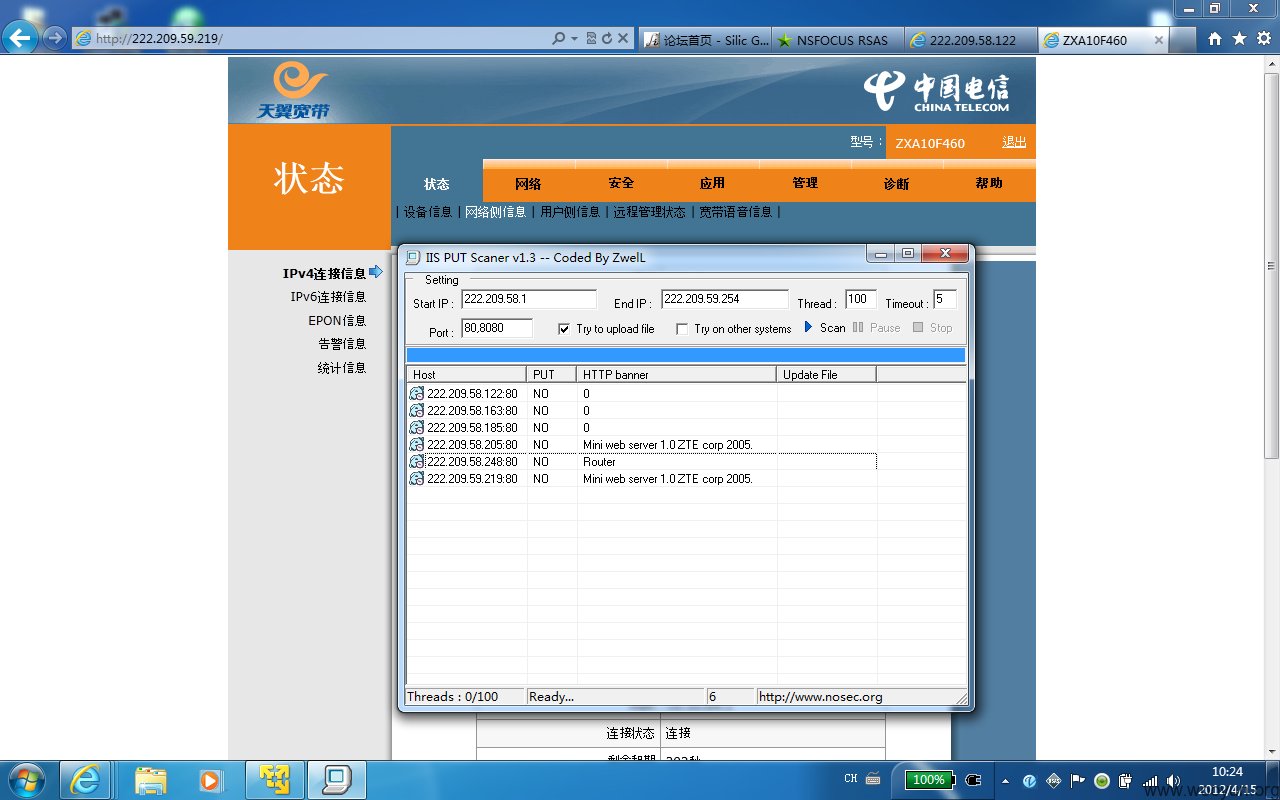This screenshot has width=1280, height=800.
Task: Select EPON信息 in the sidebar
Action: click(x=337, y=321)
